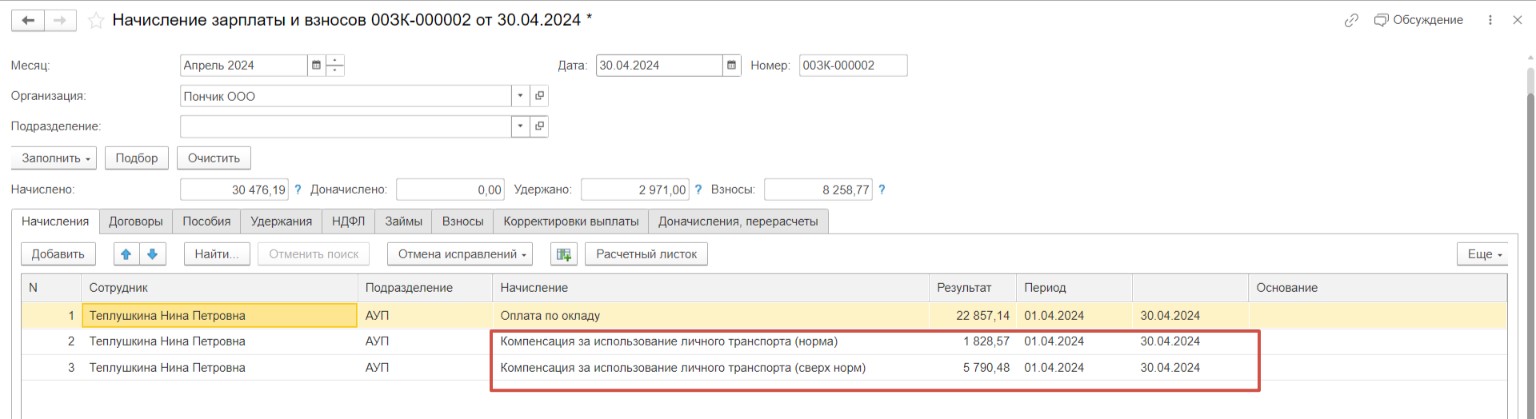Screen dimensions: 1536x419
Task: Move row up with blue arrow
Action: pos(126,255)
